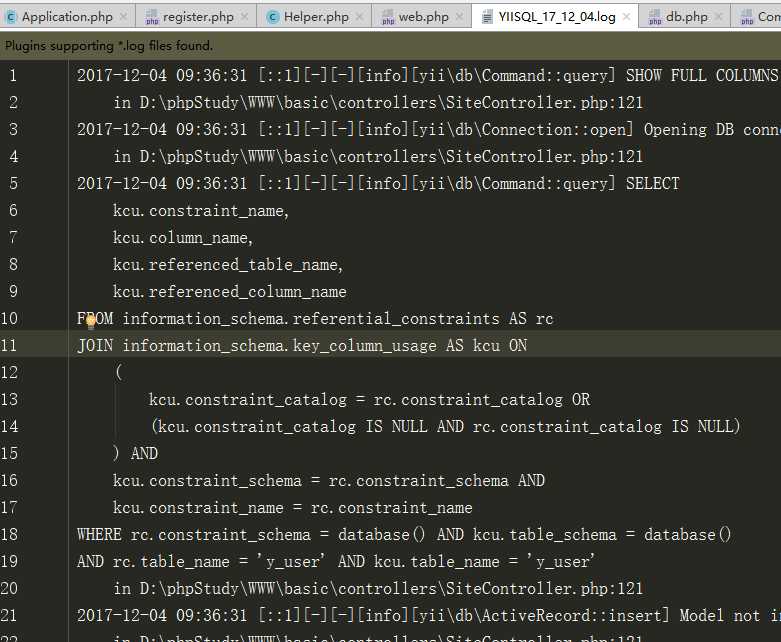The width and height of the screenshot is (781, 642).
Task: Click 'rc.constraint_name' on line 17
Action: [391, 508]
